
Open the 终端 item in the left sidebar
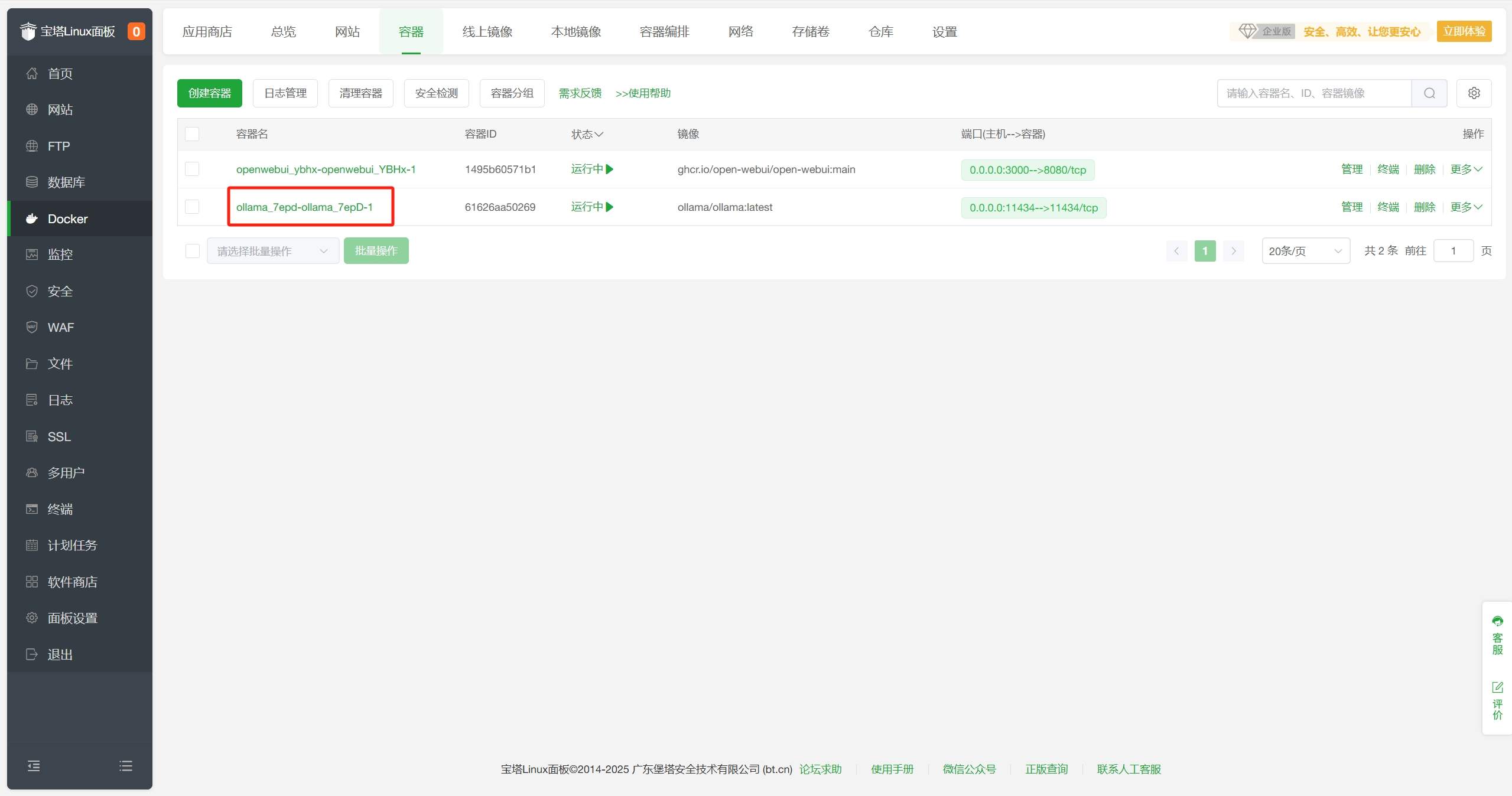(x=80, y=509)
